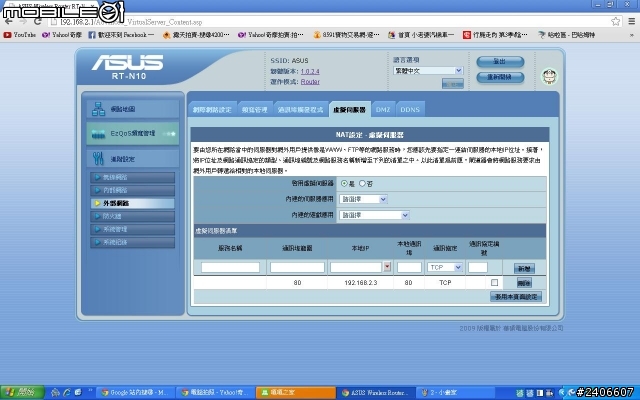
Task: Click the network map icon in sidebar
Action: [98, 109]
